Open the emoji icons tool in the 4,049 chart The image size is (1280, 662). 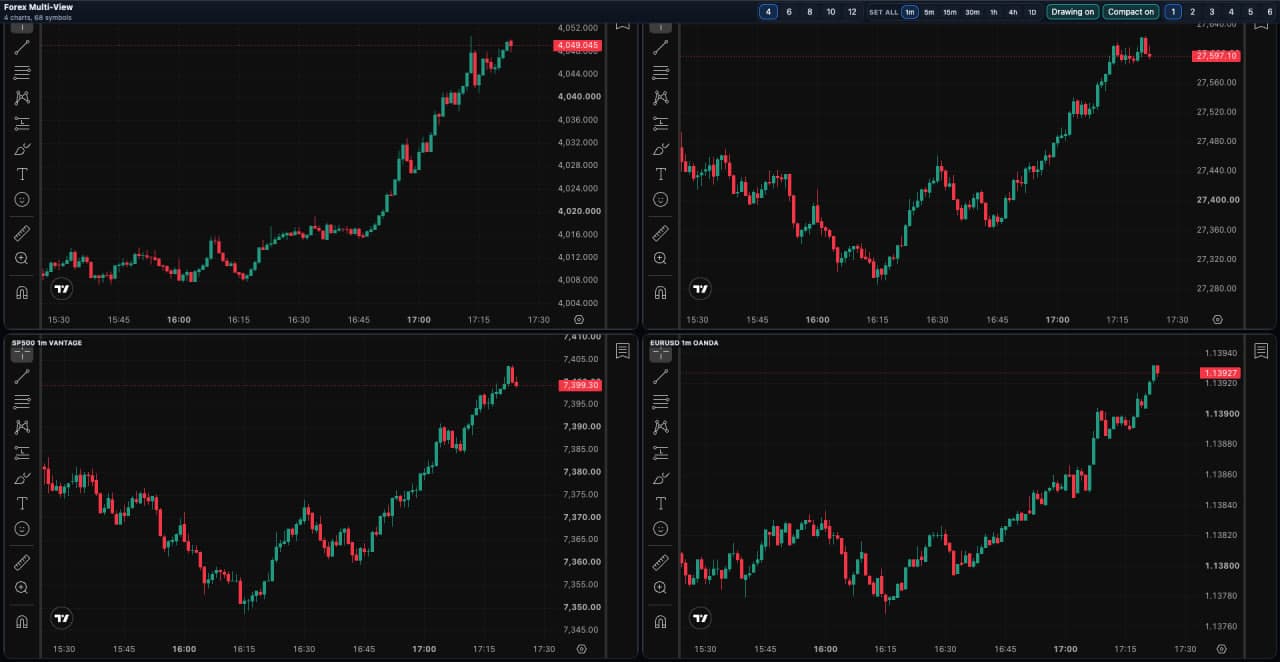(x=22, y=200)
